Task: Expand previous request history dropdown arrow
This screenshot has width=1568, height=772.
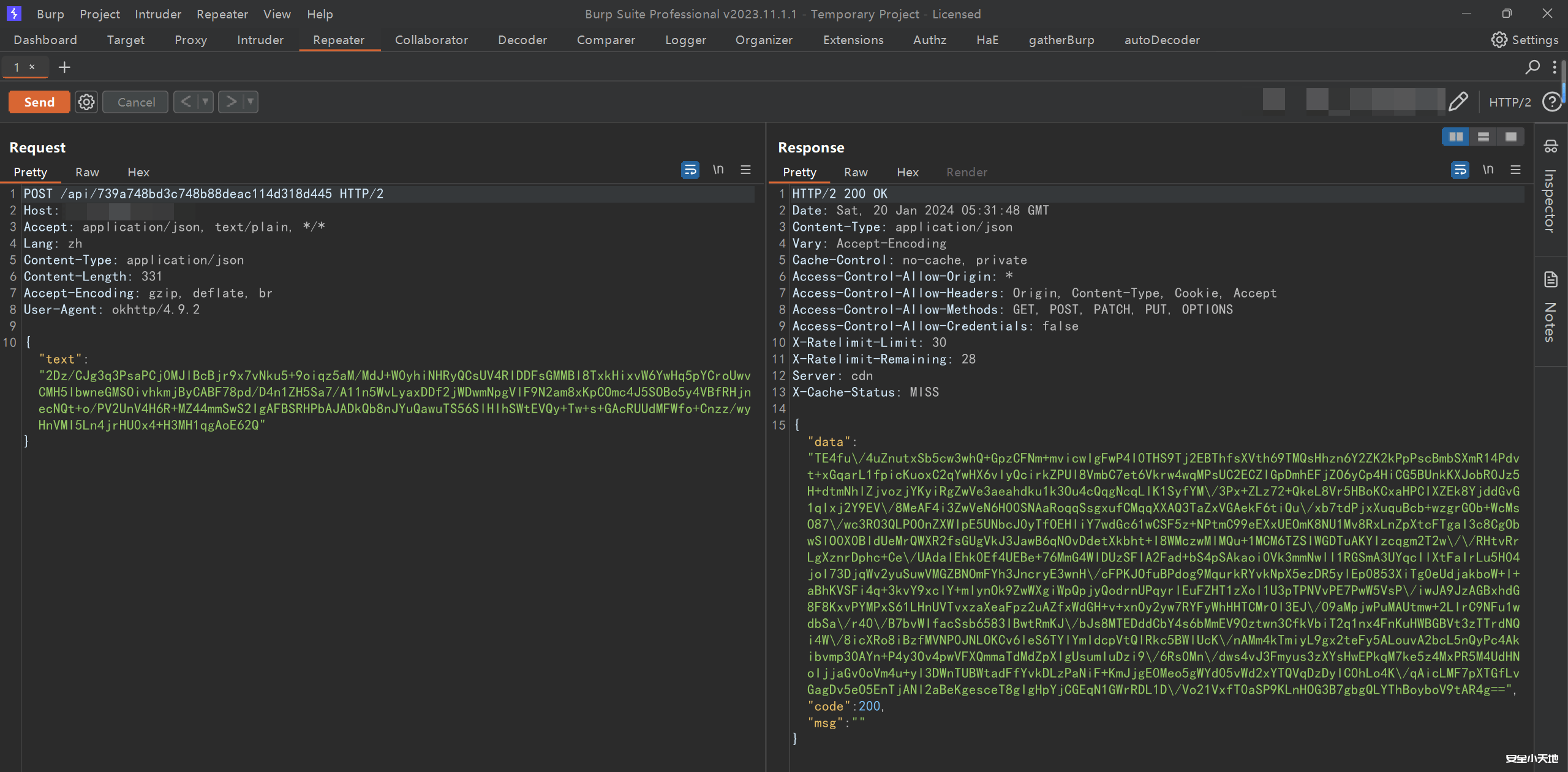Action: click(x=205, y=102)
